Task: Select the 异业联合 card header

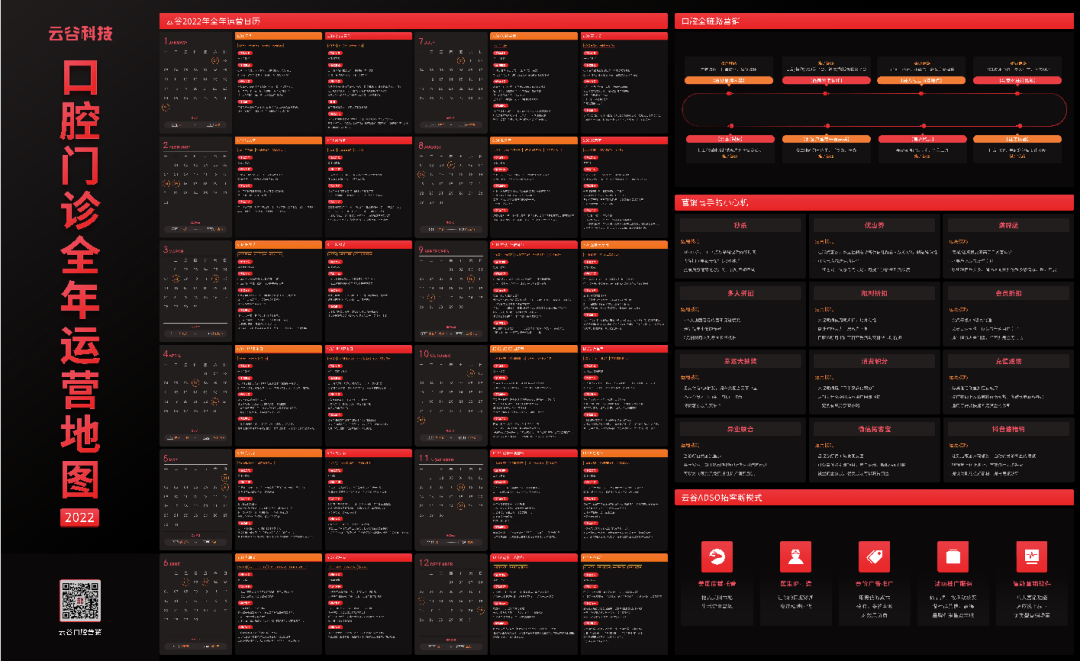Action: tap(740, 429)
